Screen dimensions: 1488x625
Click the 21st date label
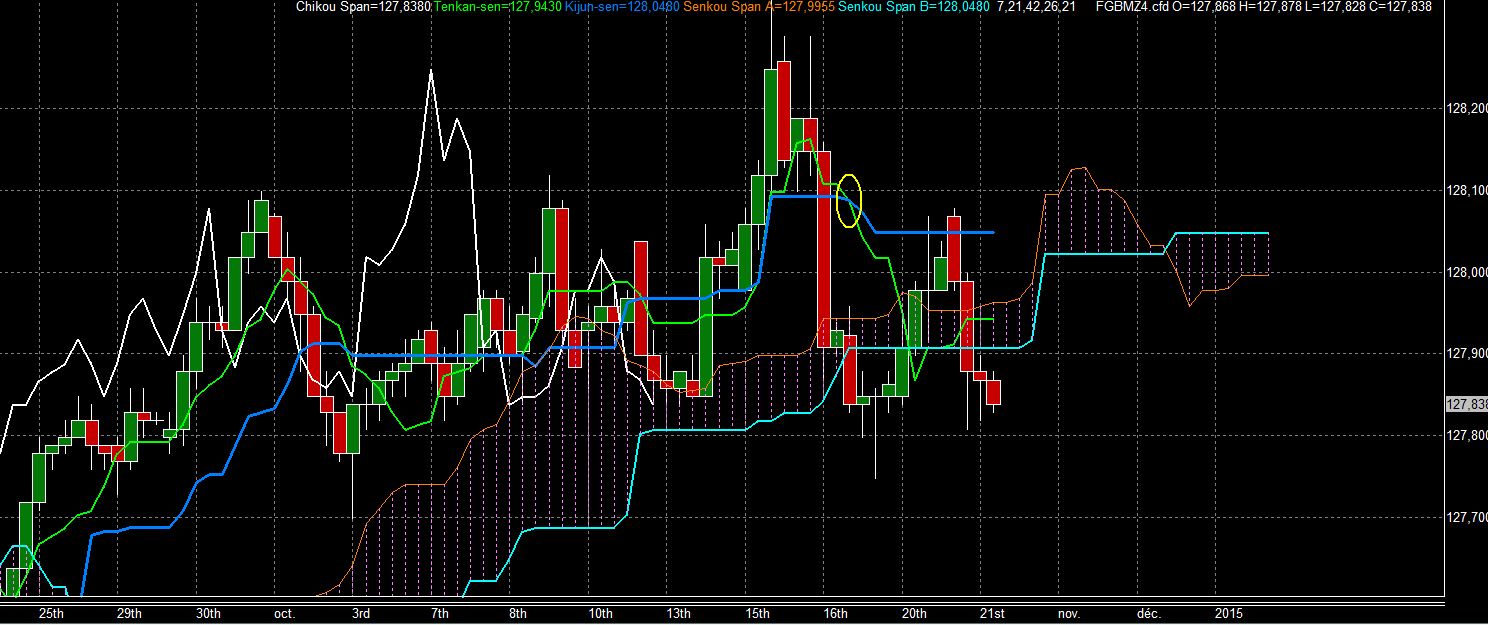tap(992, 613)
